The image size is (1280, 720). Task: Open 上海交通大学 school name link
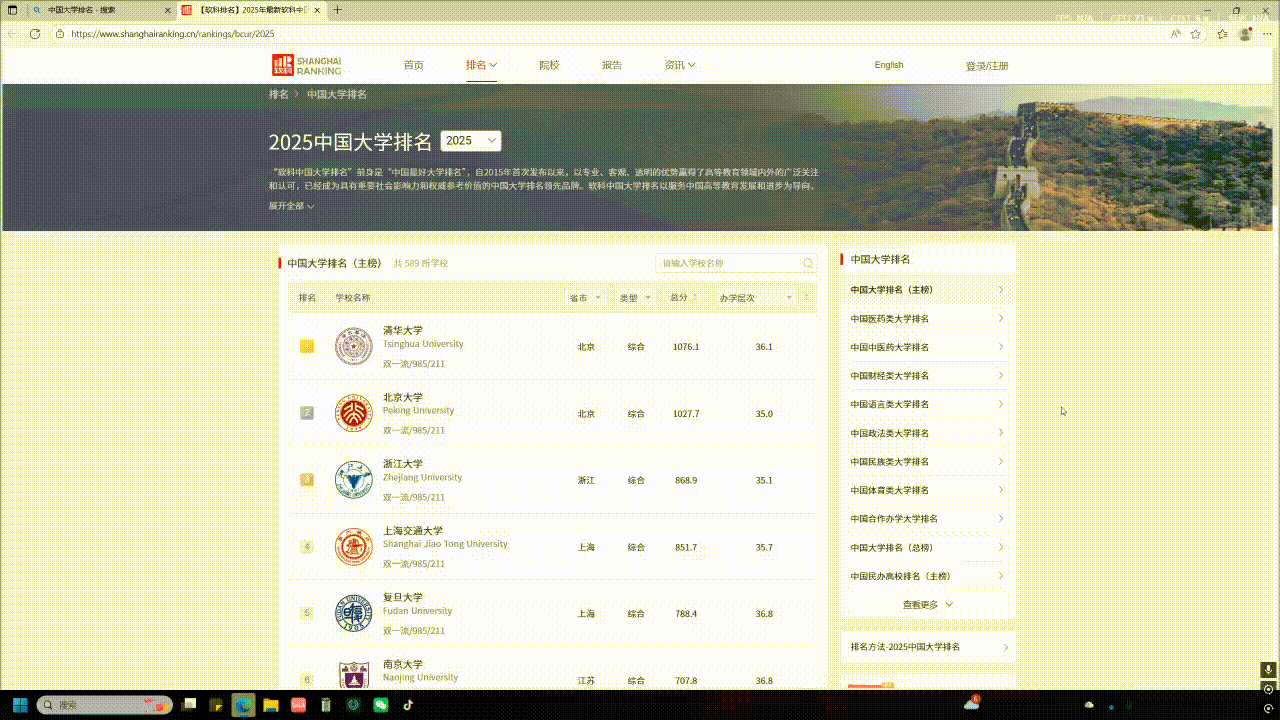coord(413,531)
